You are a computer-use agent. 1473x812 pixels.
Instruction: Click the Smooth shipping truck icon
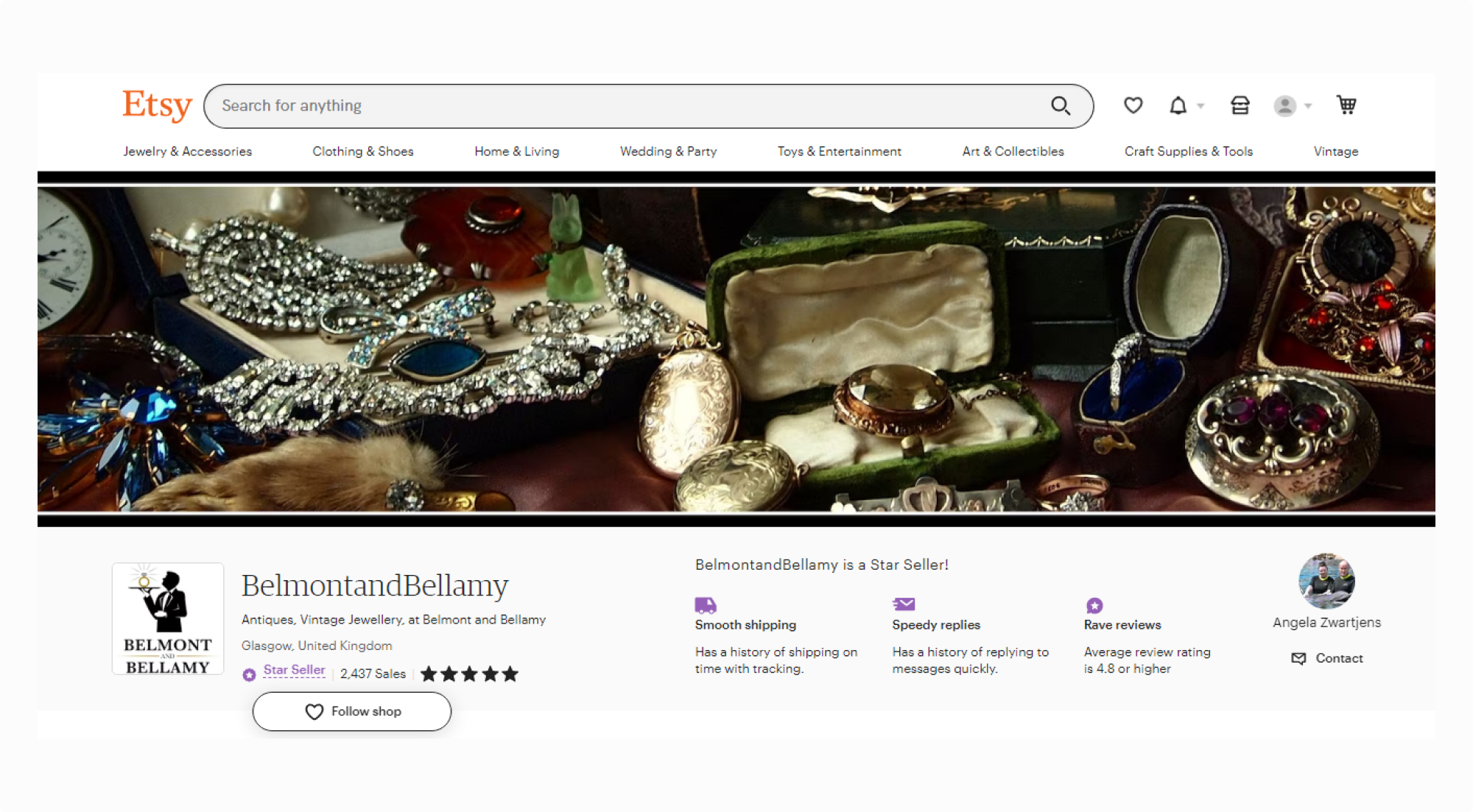tap(706, 605)
